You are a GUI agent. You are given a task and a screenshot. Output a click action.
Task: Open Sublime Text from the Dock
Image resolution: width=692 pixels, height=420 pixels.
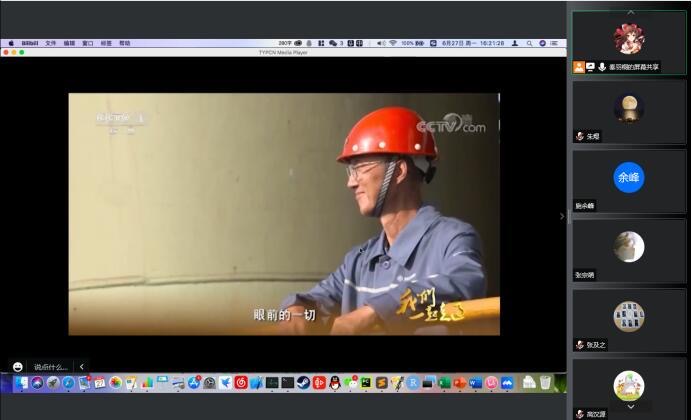click(382, 382)
